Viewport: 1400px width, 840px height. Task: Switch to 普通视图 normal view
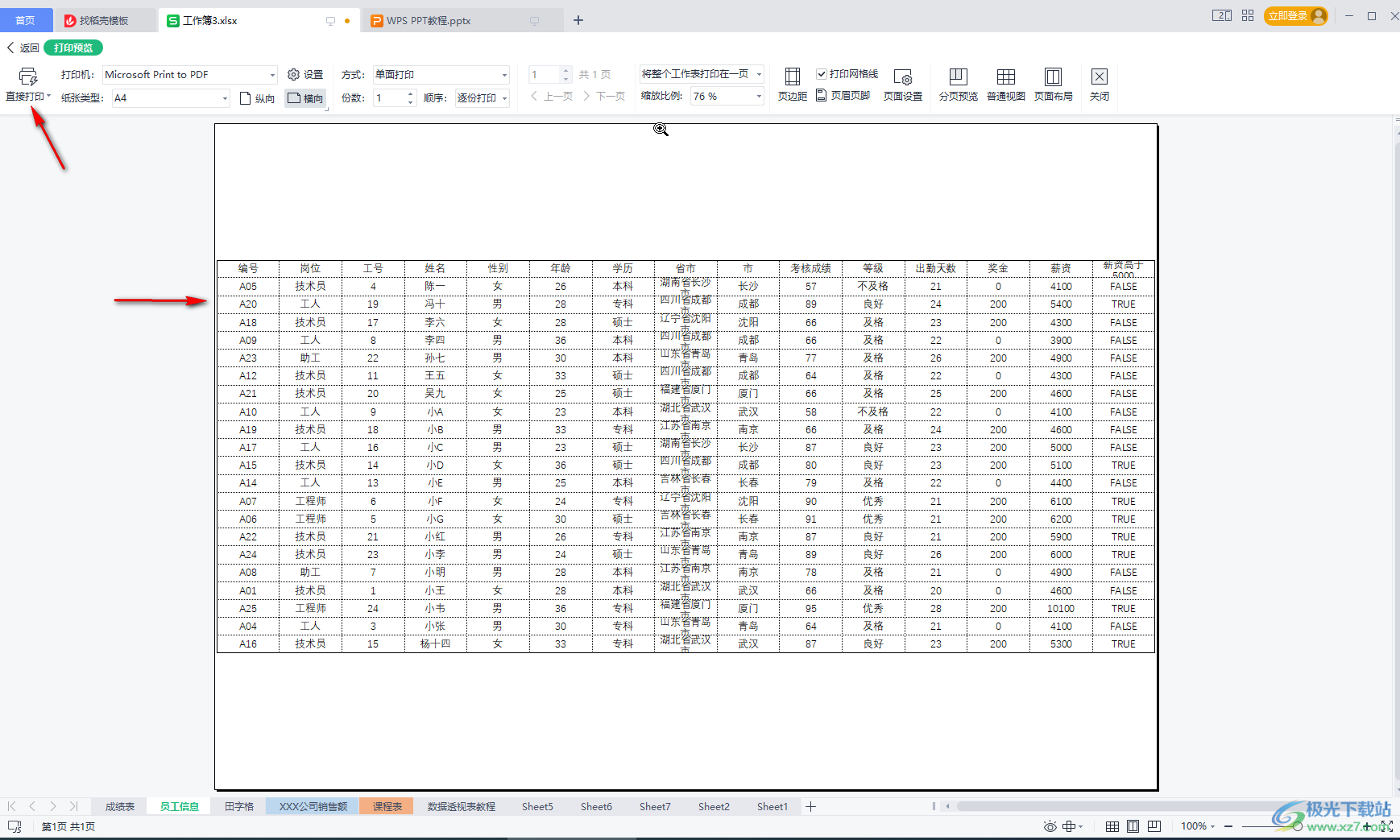pyautogui.click(x=1006, y=85)
